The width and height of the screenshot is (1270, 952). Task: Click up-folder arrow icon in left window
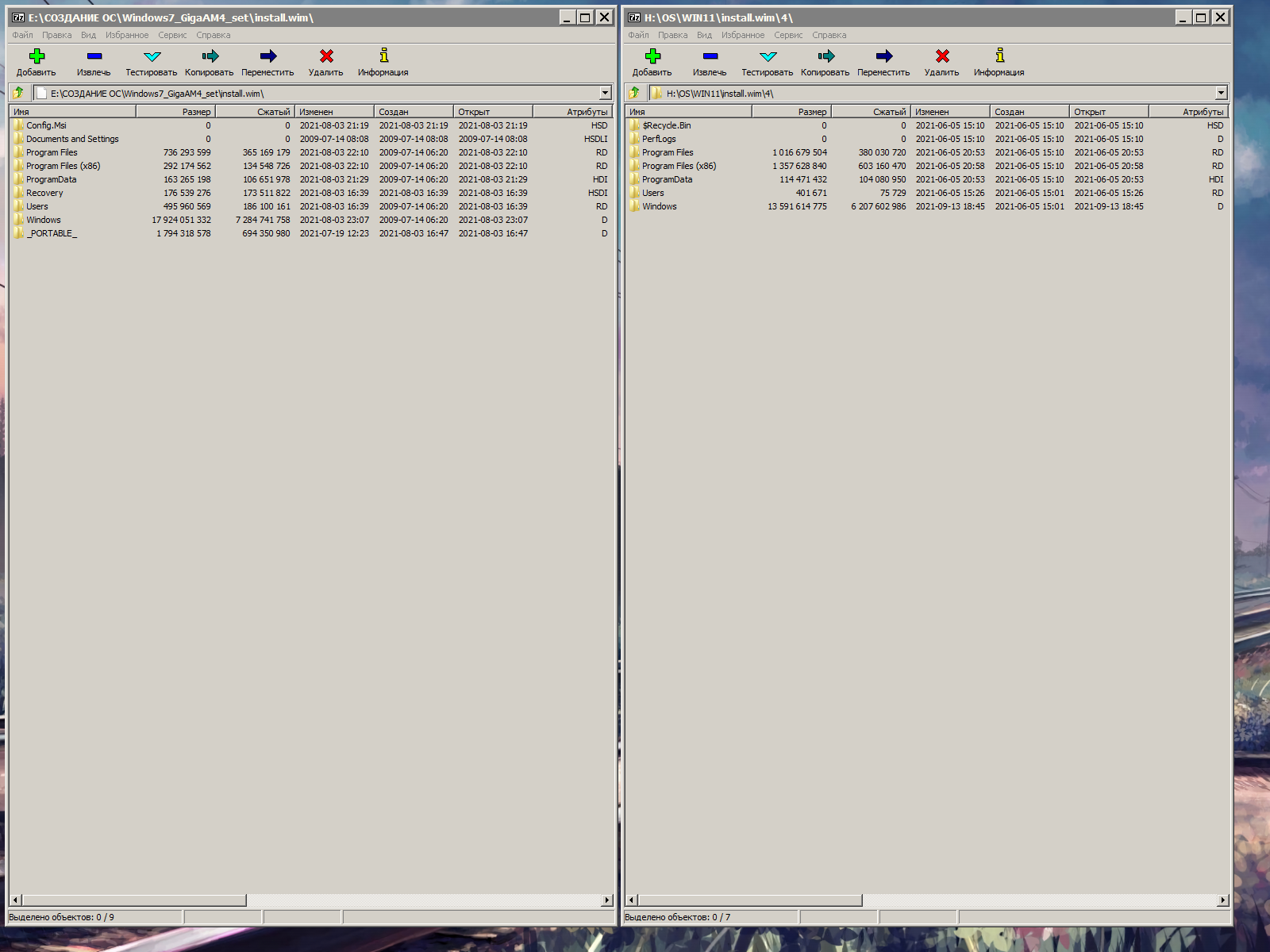click(x=18, y=93)
